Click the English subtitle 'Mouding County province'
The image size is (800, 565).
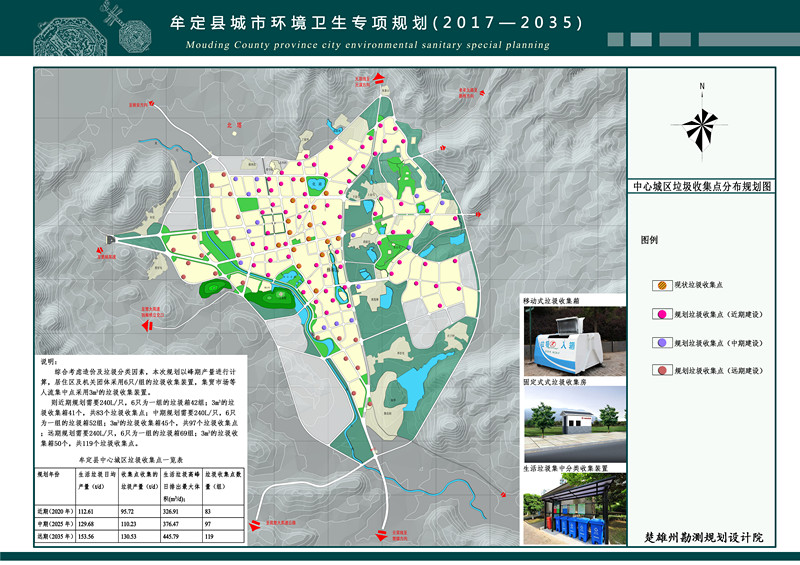coord(367,45)
